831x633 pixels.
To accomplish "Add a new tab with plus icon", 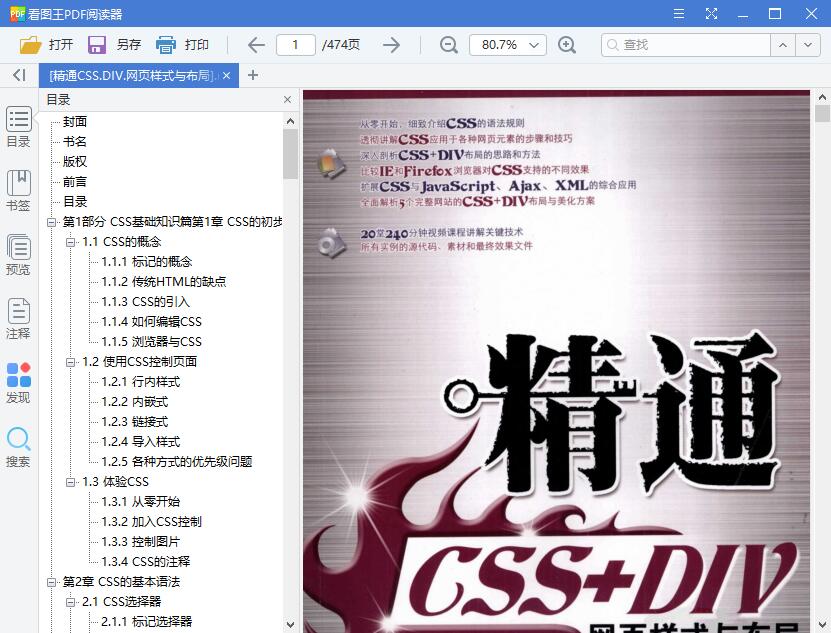I will coord(253,75).
